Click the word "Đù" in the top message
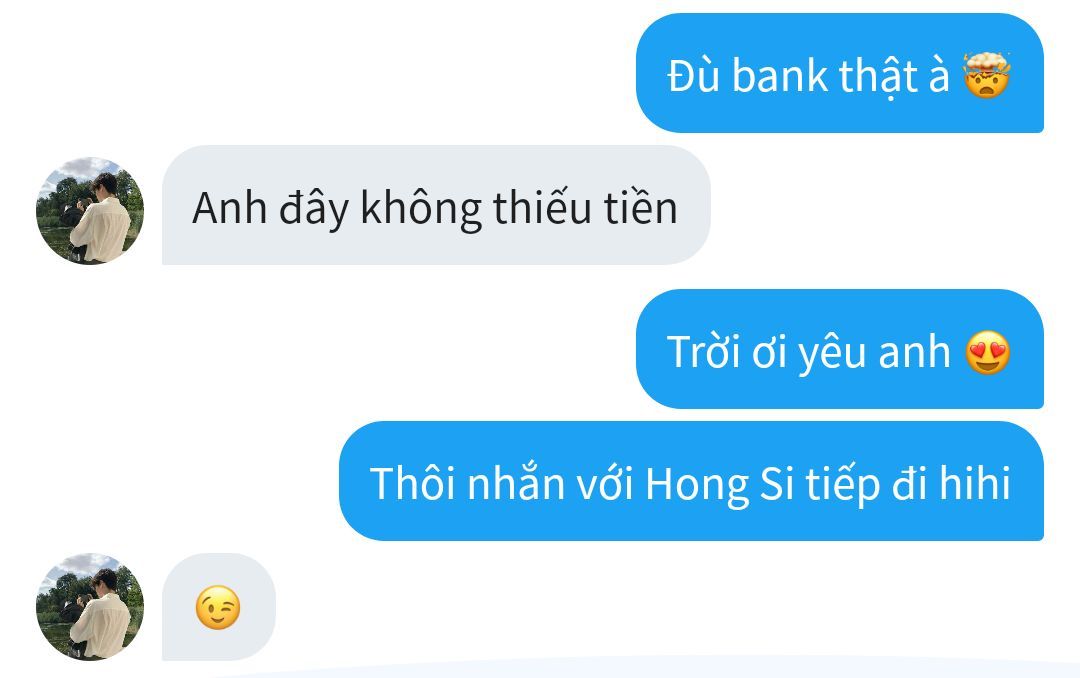This screenshot has height=678, width=1080. click(x=694, y=74)
